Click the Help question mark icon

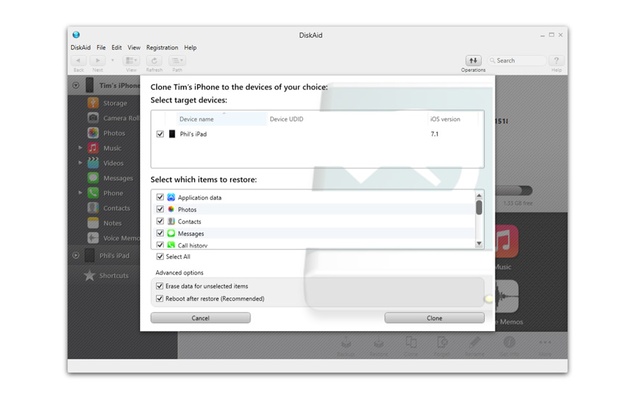[x=556, y=60]
